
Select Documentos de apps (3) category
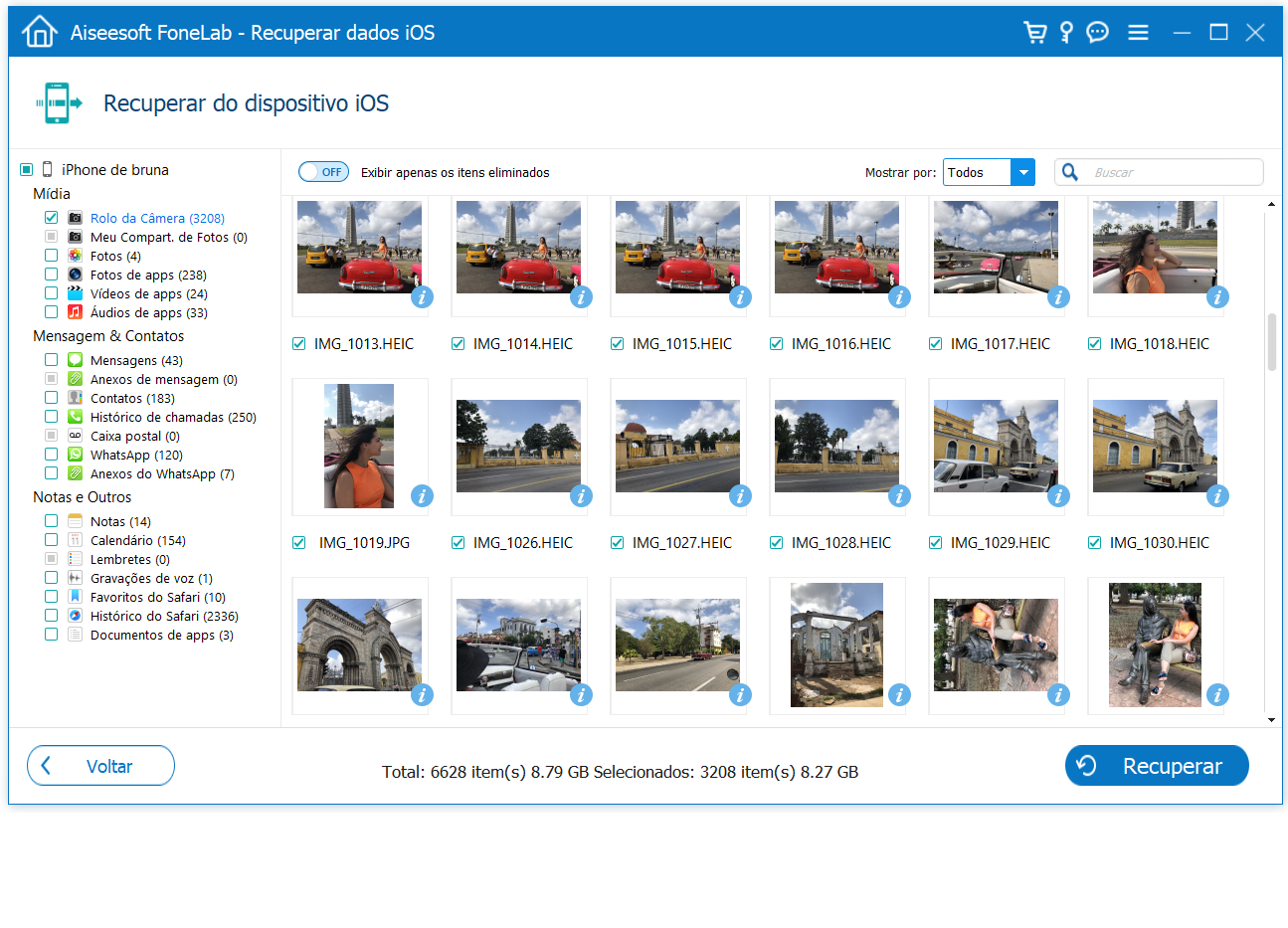[162, 636]
